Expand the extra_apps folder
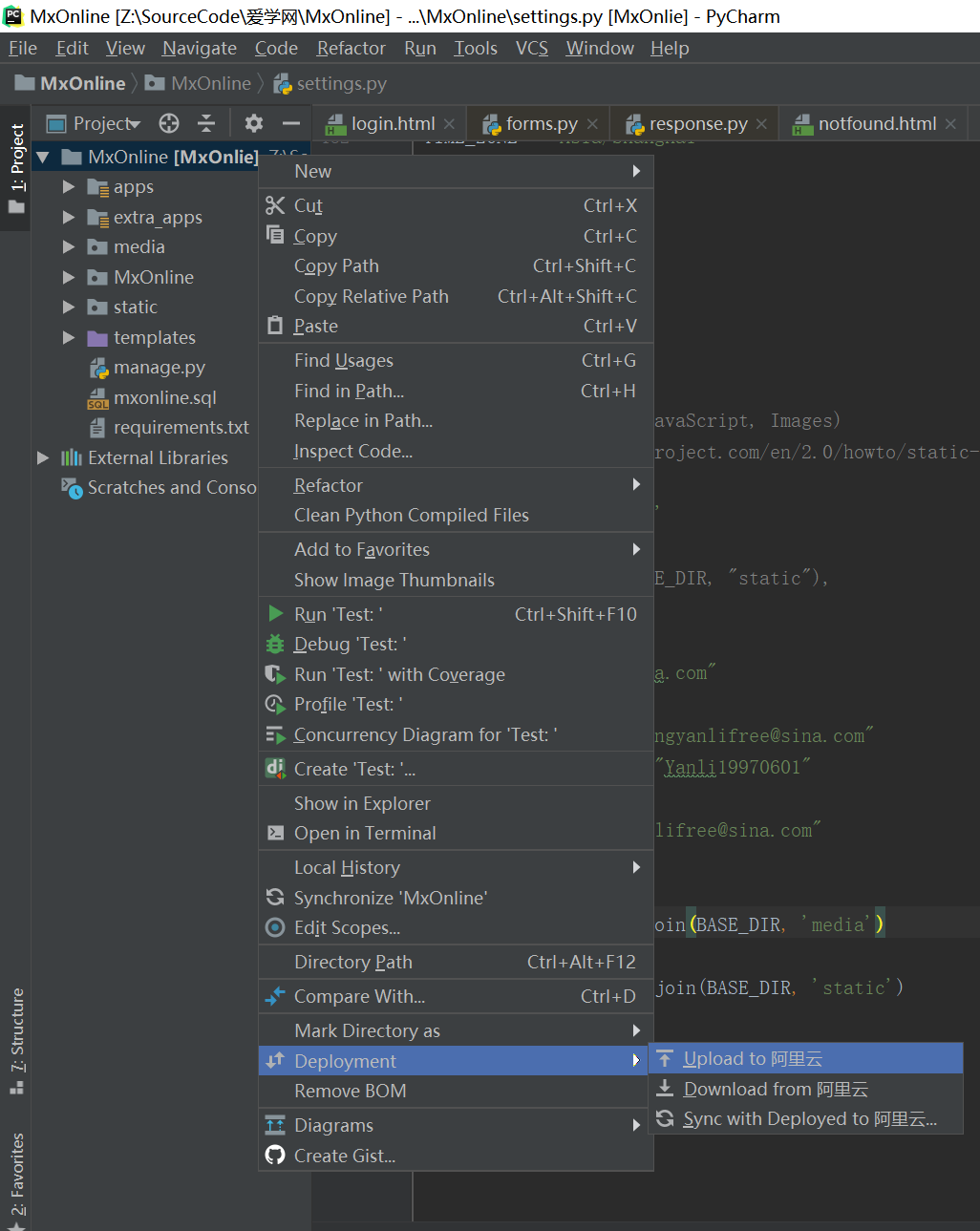 (68, 217)
